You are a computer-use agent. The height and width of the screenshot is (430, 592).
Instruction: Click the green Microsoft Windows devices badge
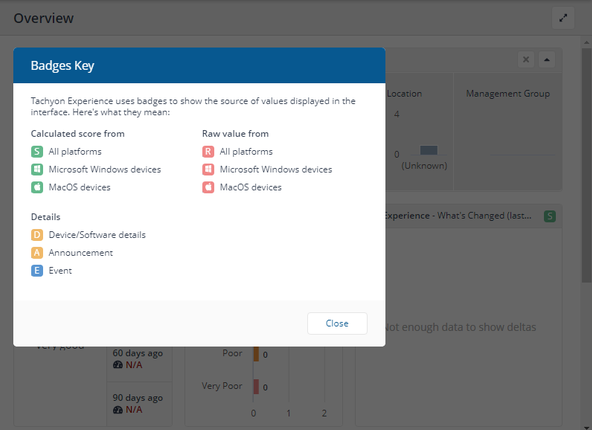tap(37, 170)
